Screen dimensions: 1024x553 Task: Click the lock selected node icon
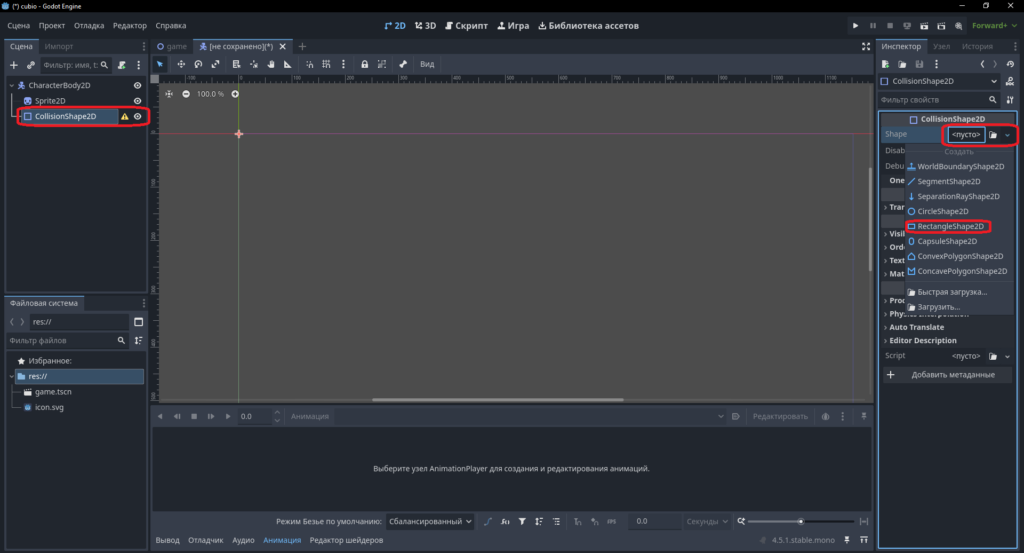(364, 64)
